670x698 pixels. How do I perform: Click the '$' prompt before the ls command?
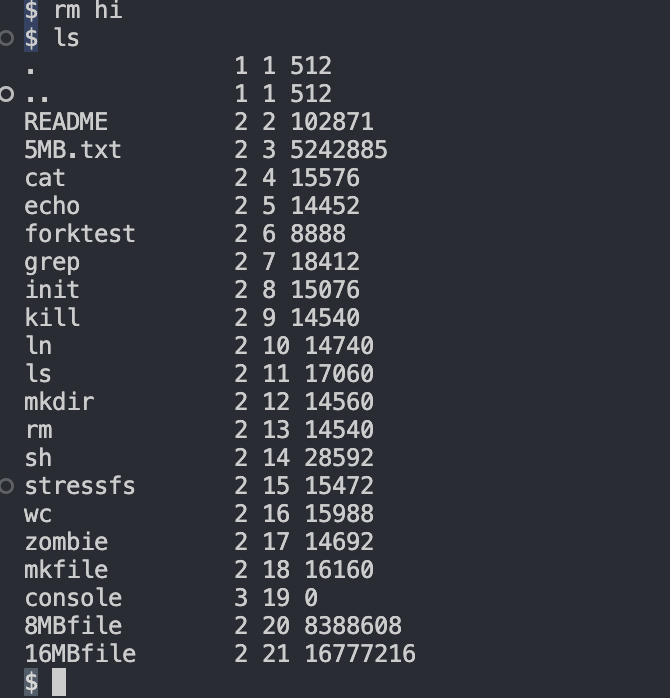point(31,38)
